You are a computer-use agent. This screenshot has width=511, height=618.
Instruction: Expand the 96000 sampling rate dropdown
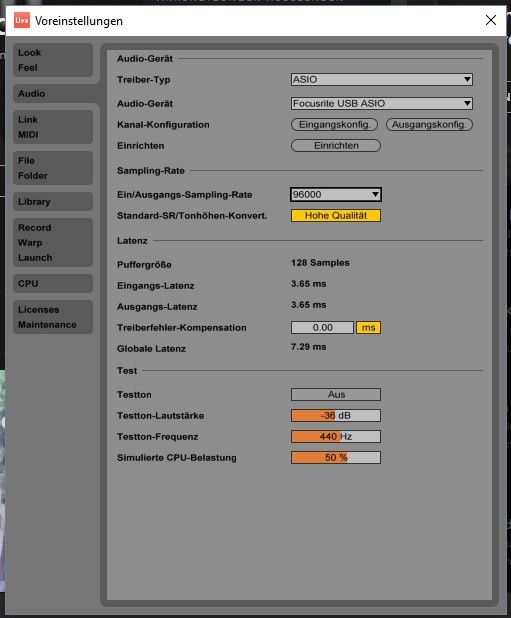click(x=336, y=194)
